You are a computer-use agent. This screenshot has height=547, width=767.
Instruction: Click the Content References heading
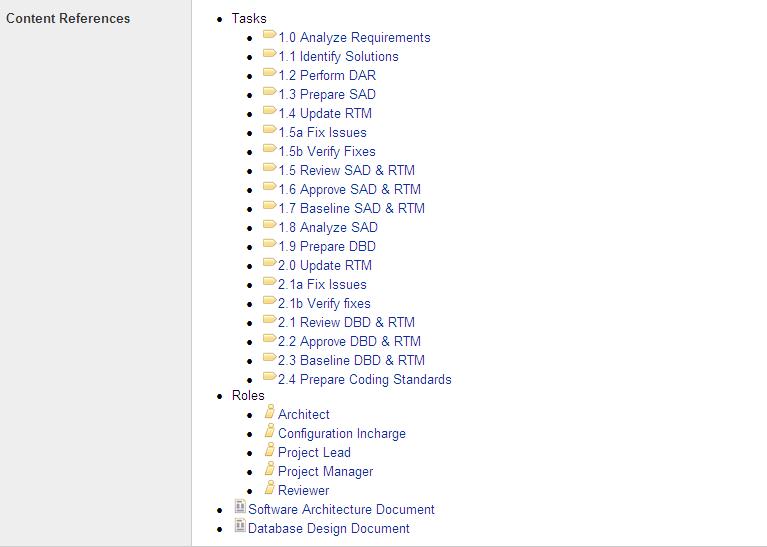point(68,19)
